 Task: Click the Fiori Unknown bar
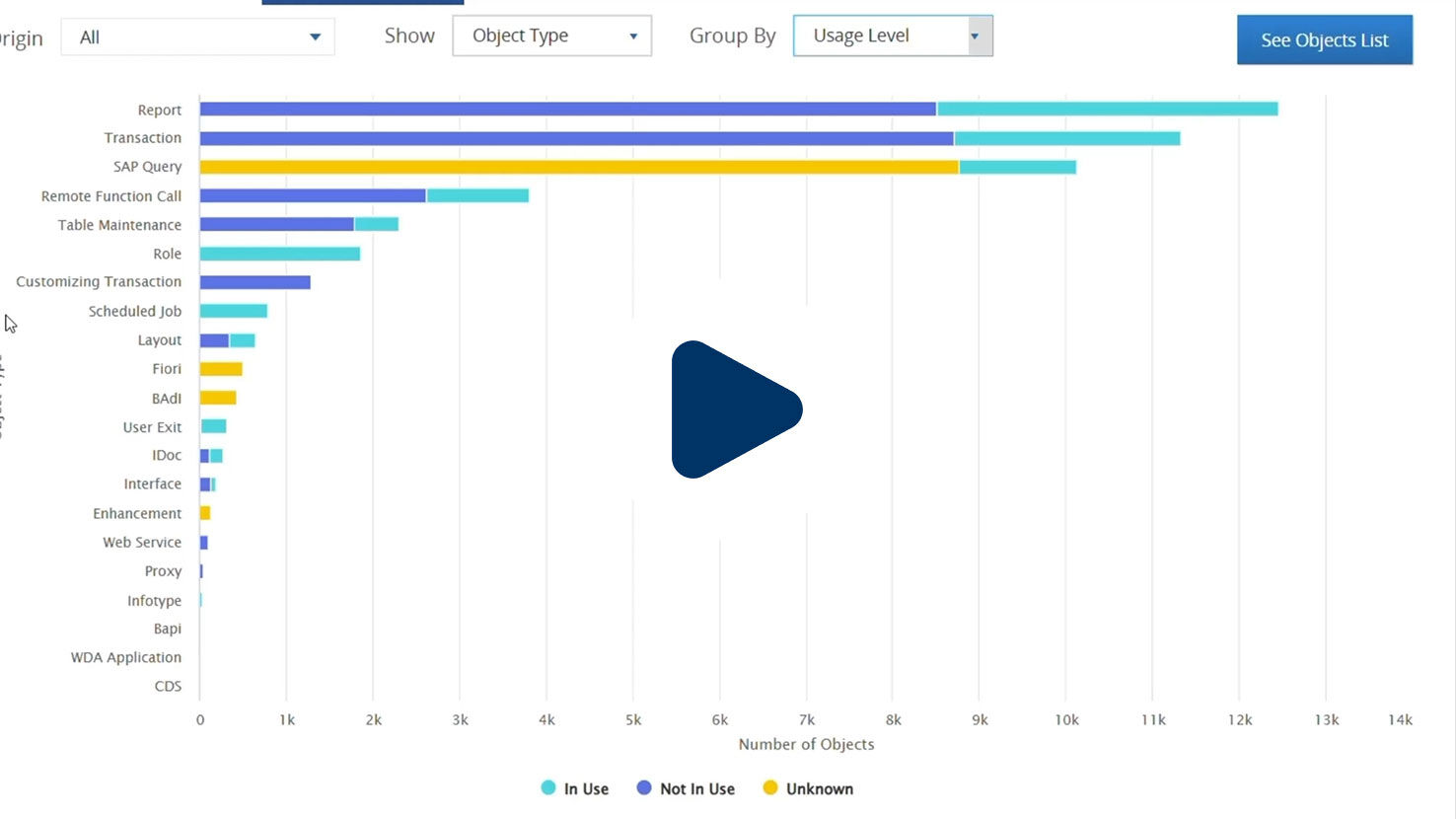(x=221, y=369)
